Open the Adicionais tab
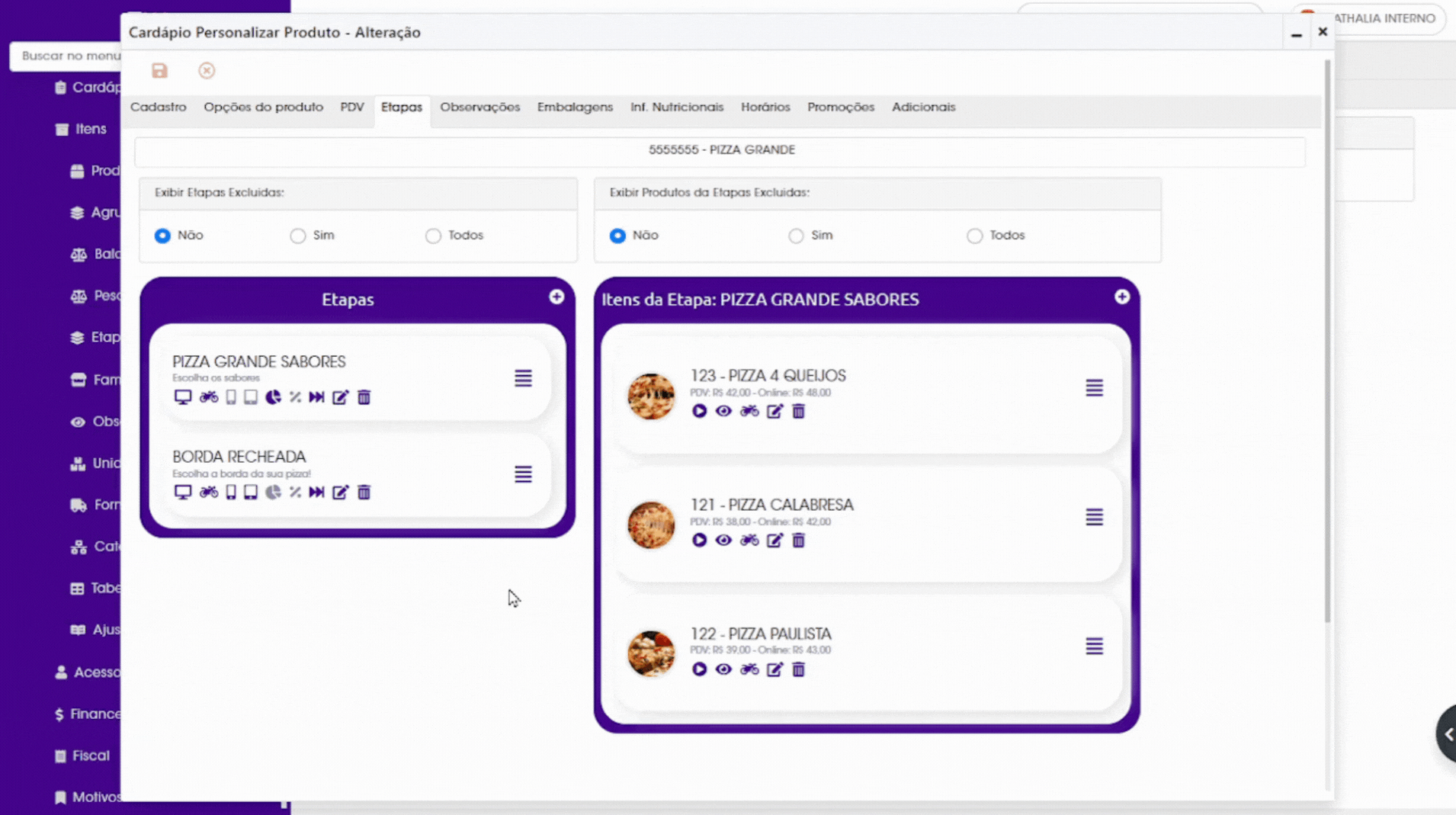The width and height of the screenshot is (1456, 815). 923,107
